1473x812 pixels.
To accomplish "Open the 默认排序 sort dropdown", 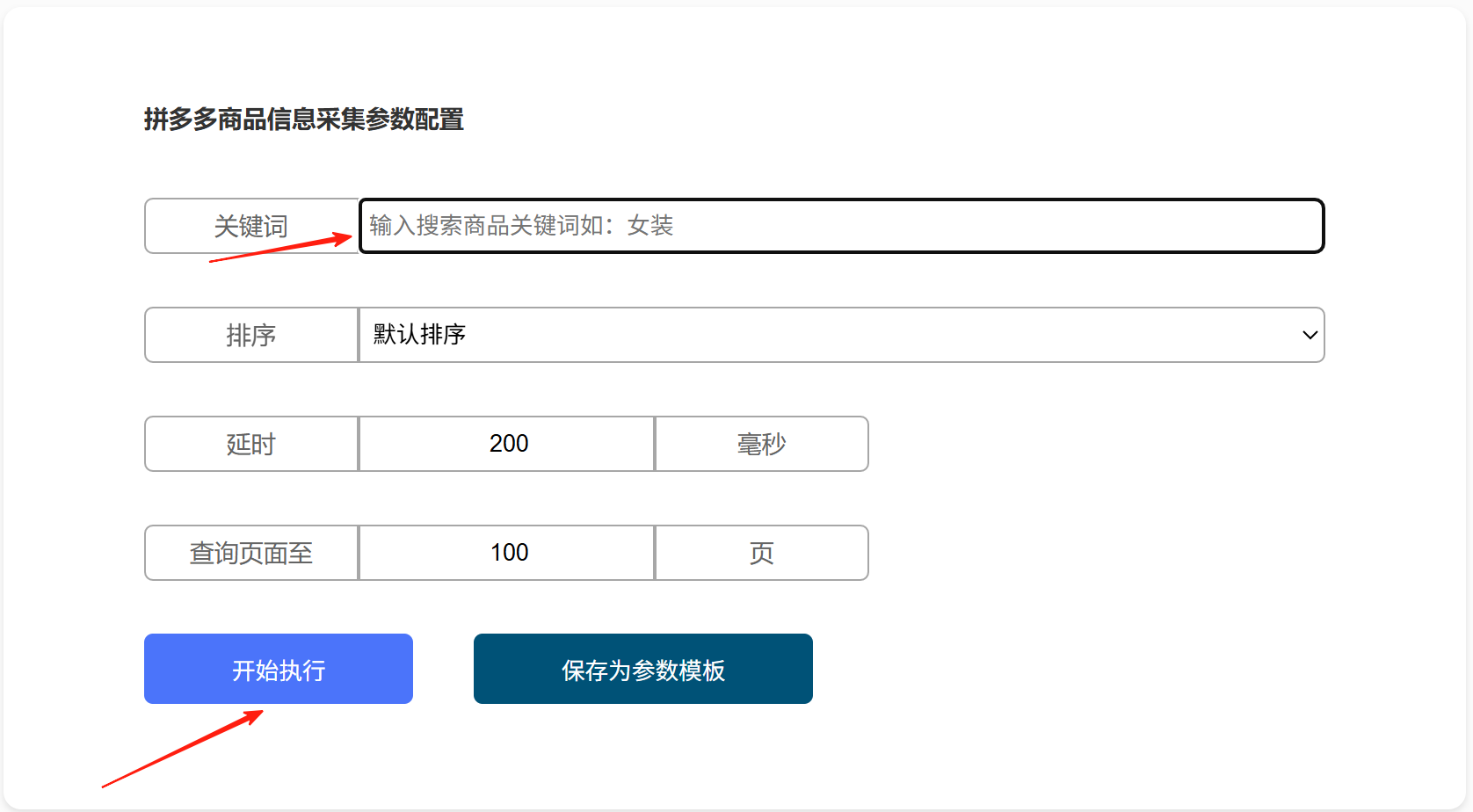I will pos(841,335).
